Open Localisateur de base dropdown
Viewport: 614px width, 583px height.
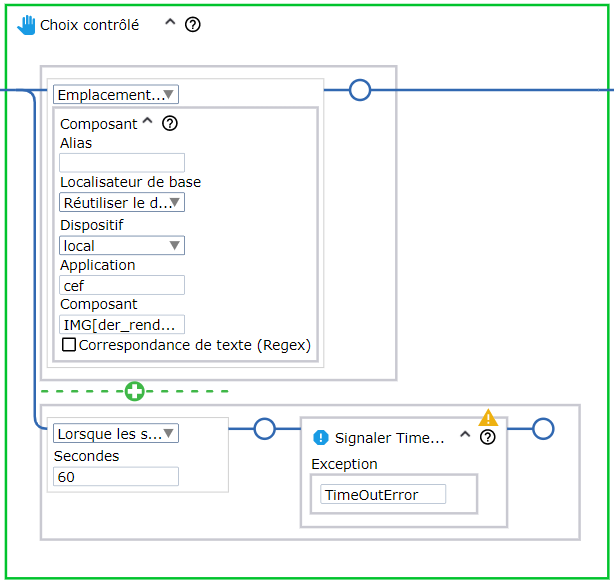coord(122,203)
